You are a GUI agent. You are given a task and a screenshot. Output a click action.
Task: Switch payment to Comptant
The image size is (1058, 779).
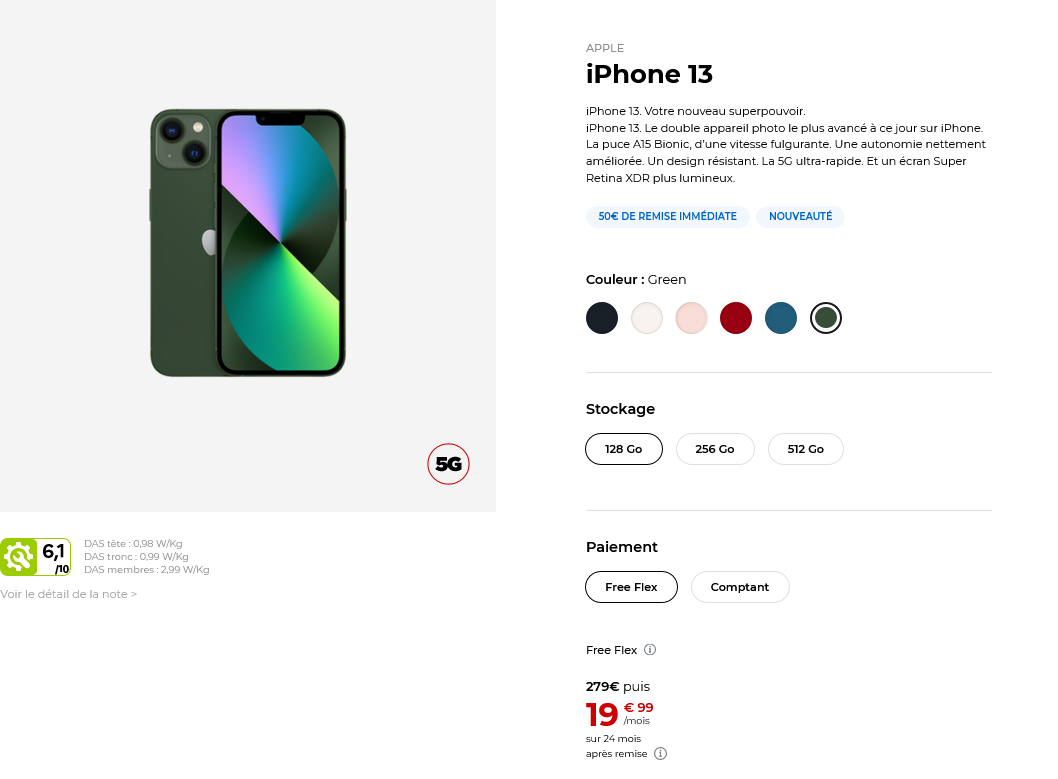pos(740,587)
